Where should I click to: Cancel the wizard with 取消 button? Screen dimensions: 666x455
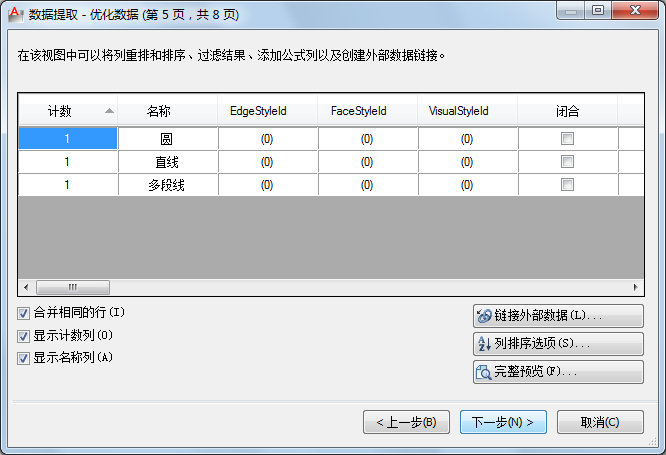coord(600,422)
